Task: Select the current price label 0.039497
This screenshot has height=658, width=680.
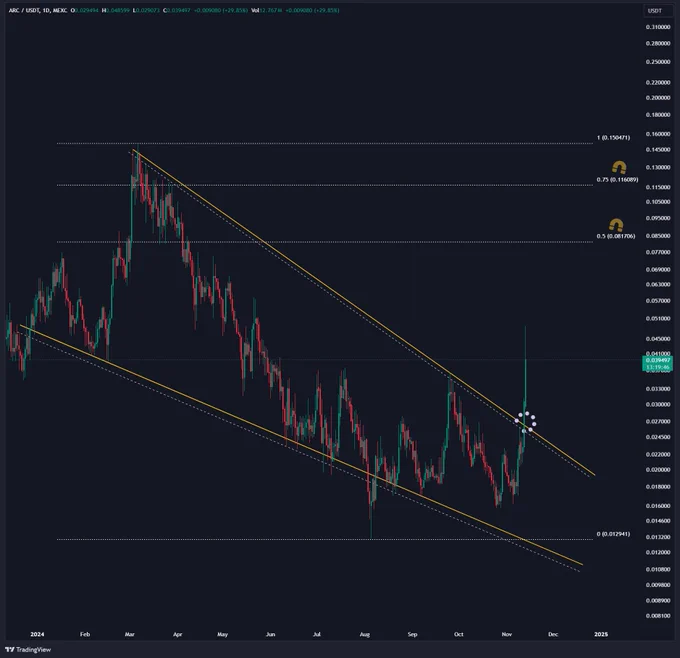Action: pos(657,360)
